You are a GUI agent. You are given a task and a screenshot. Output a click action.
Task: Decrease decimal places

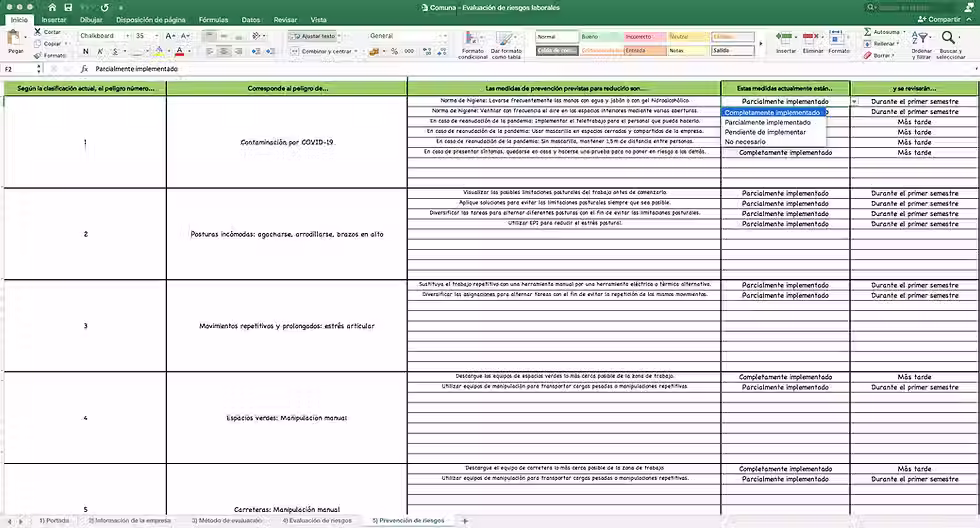click(x=442, y=51)
